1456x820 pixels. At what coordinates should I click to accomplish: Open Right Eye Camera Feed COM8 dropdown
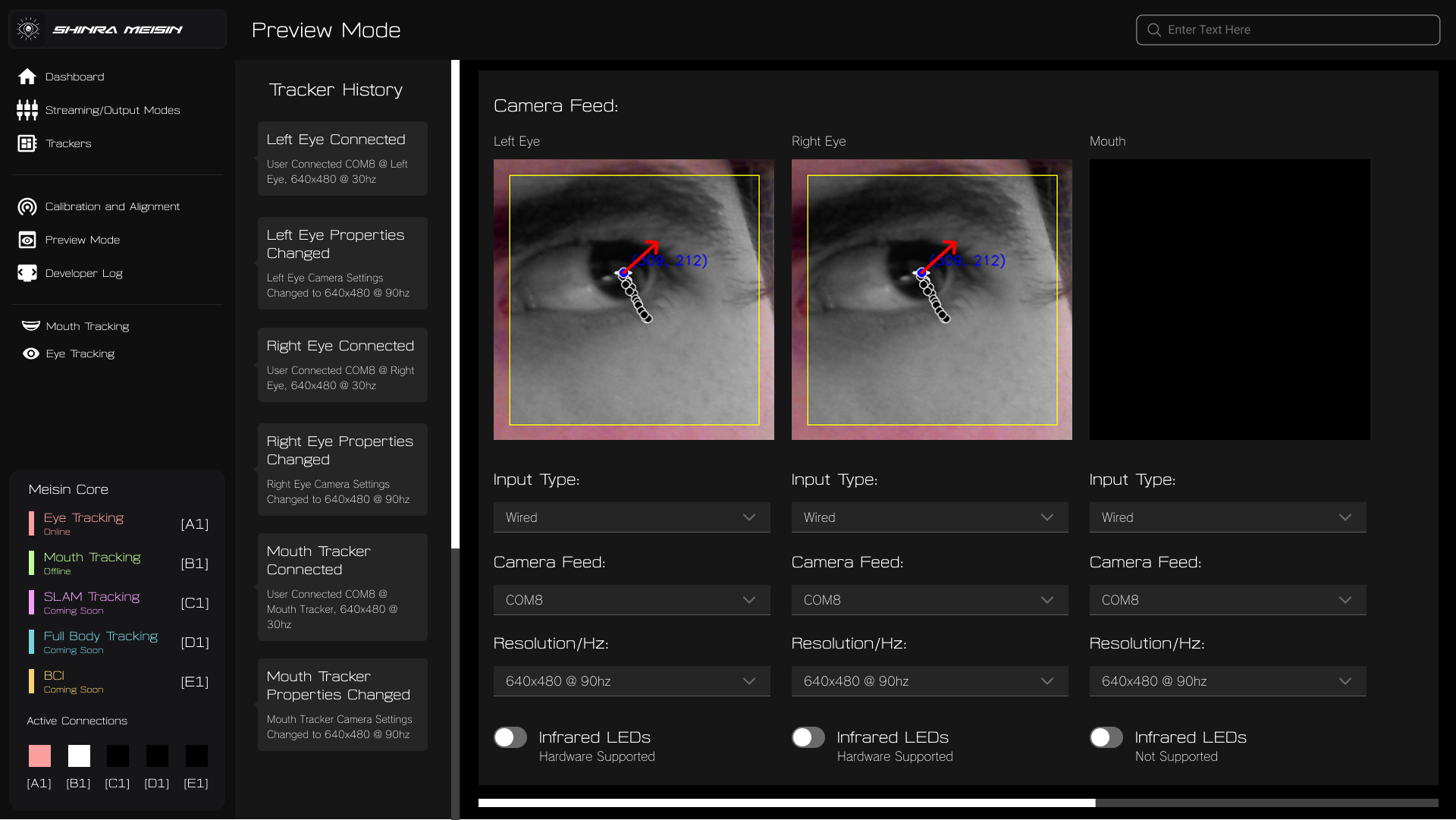tap(930, 600)
